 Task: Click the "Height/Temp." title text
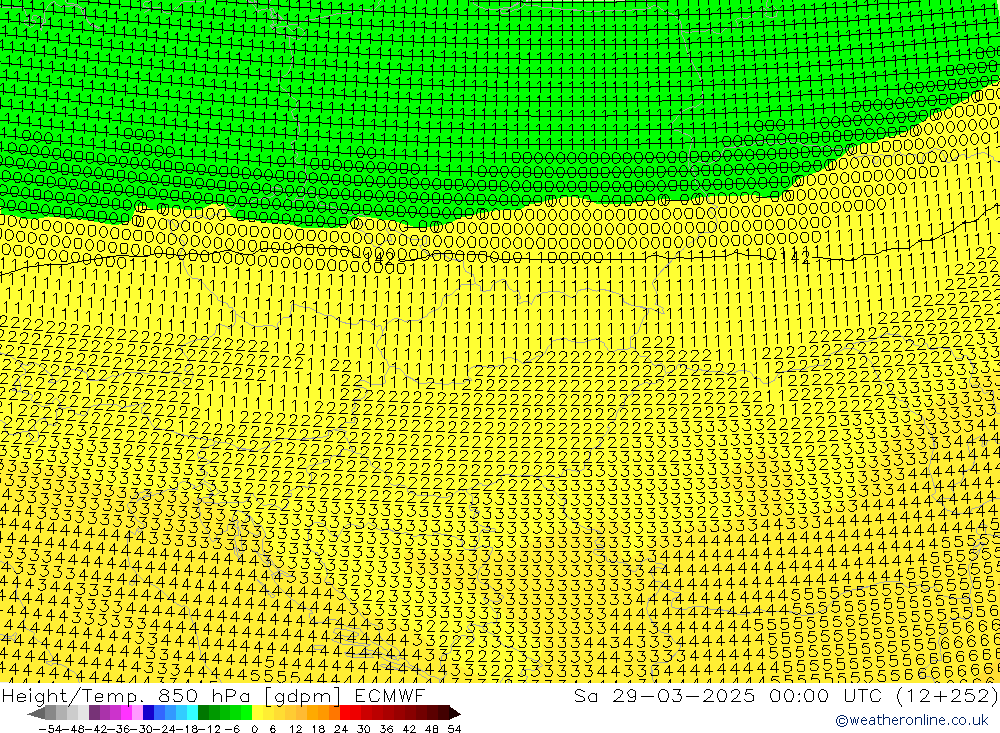point(72,696)
